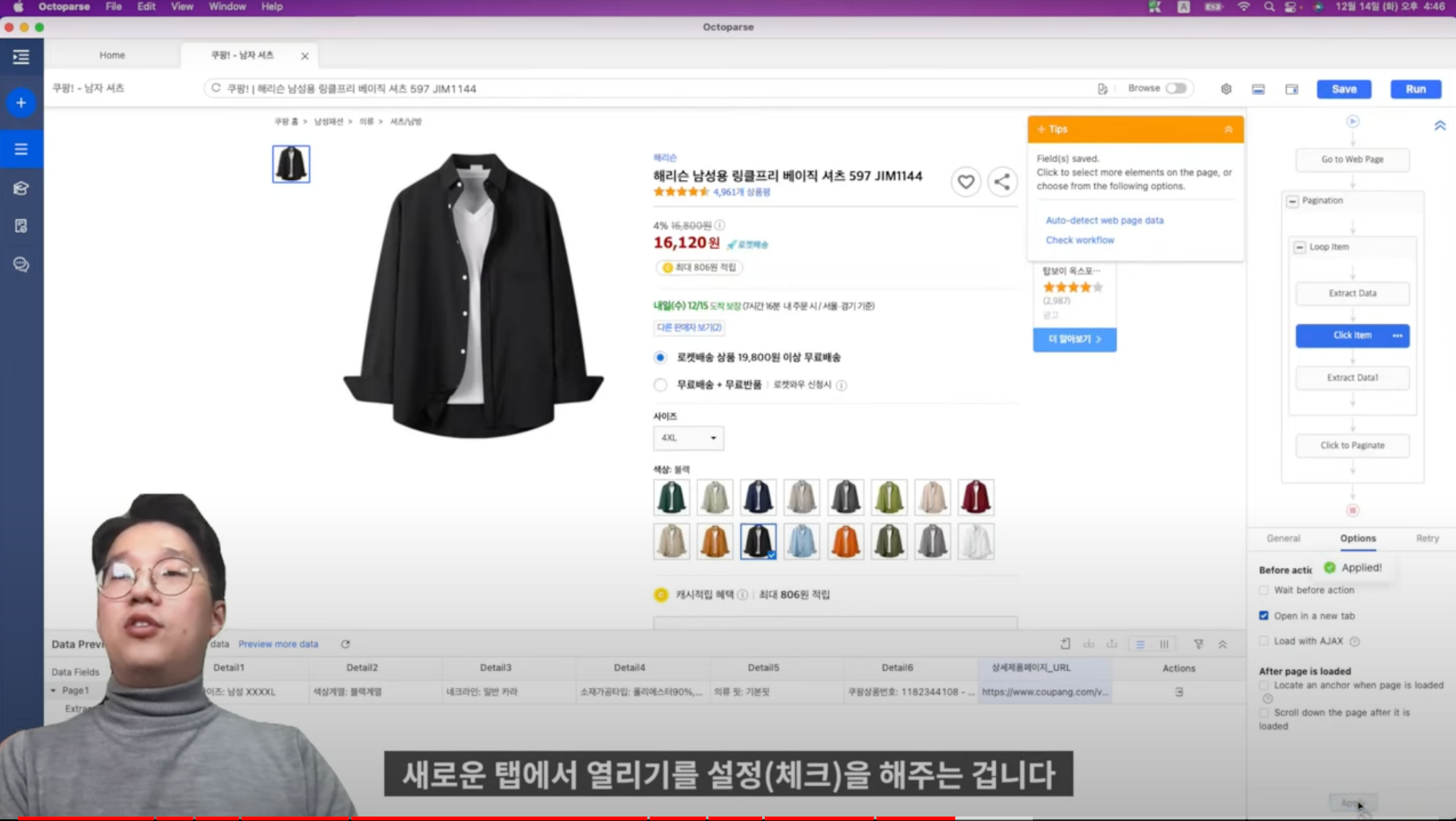The image size is (1456, 821).
Task: Collapse the Tips panel chevron
Action: click(1228, 129)
